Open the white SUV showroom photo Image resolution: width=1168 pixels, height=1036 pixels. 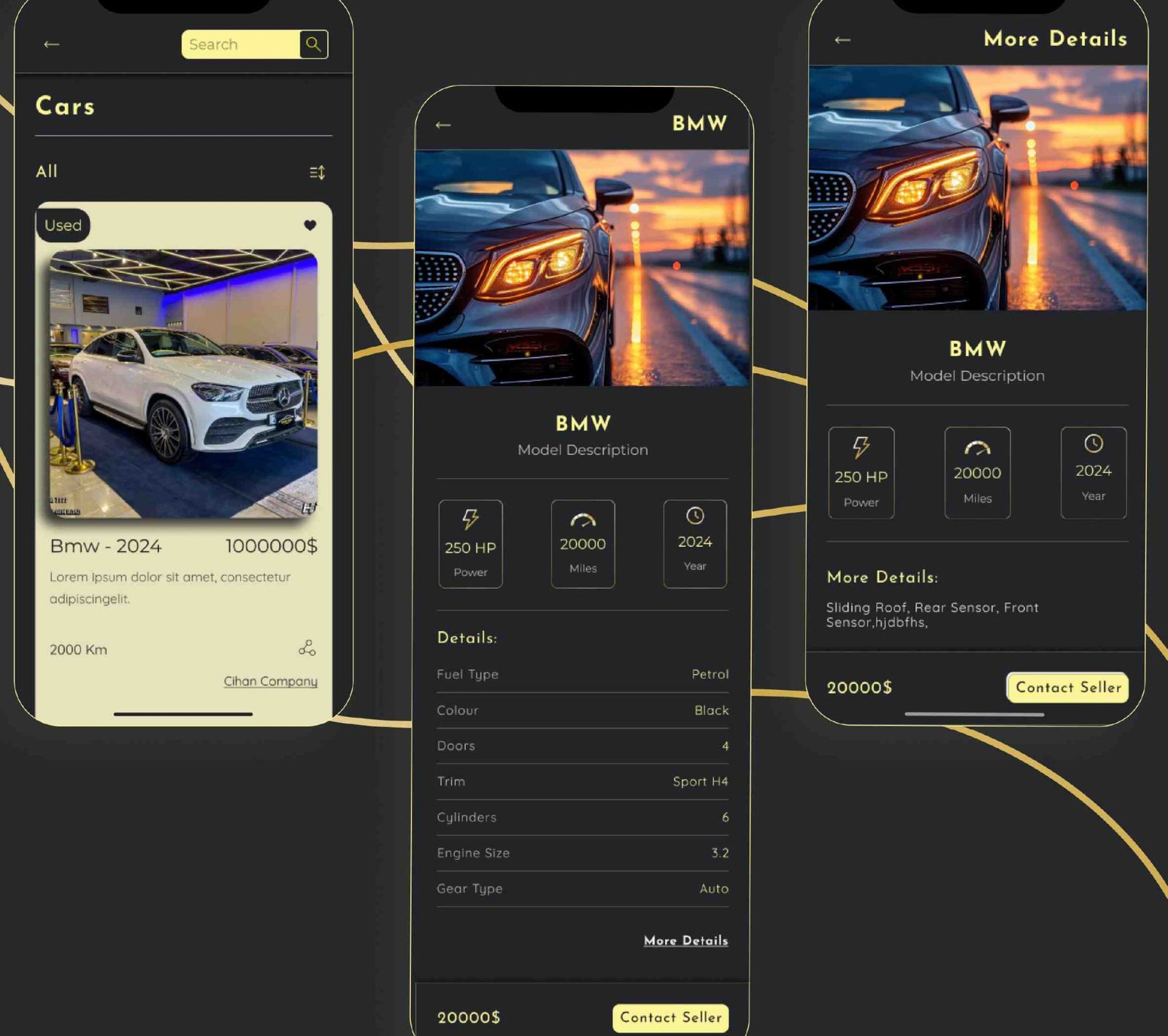click(183, 384)
